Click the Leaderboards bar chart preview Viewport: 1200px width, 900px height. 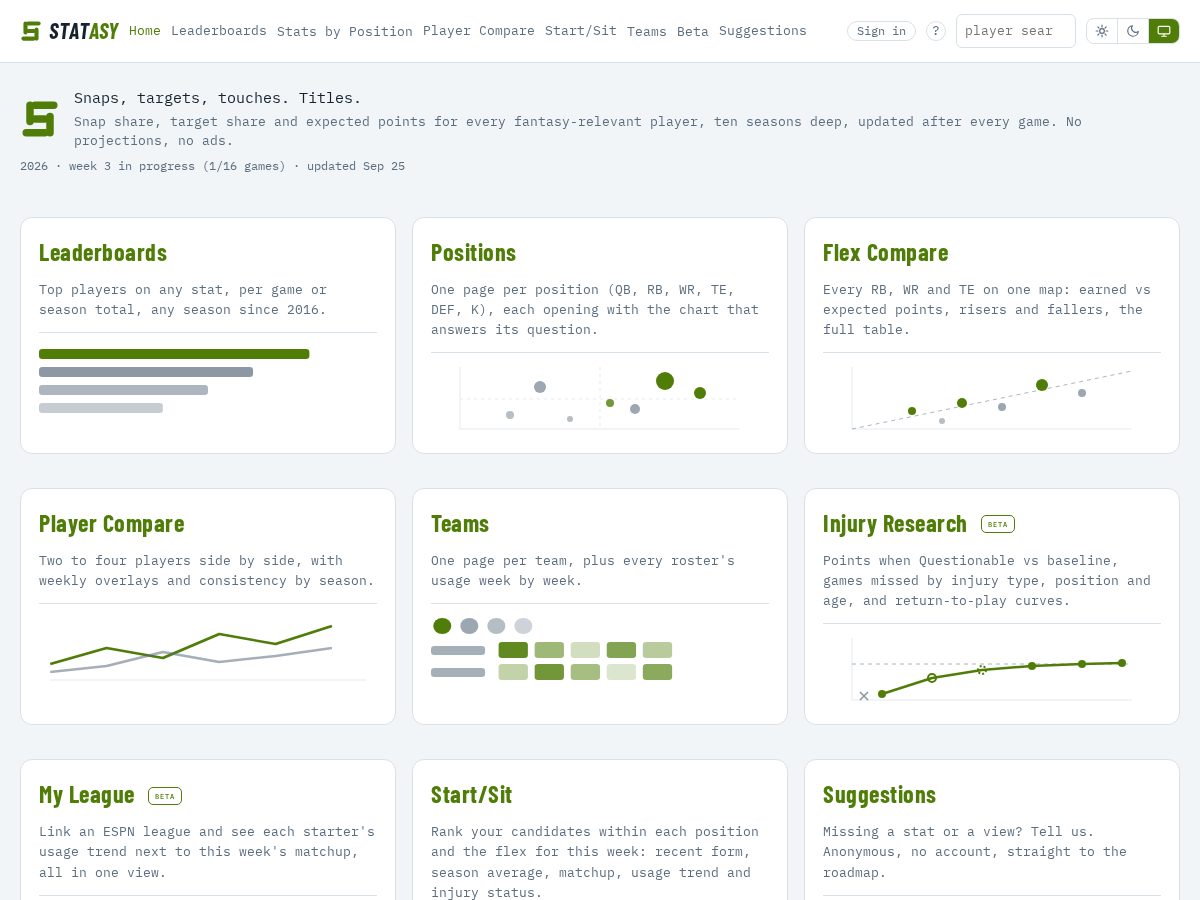point(174,381)
